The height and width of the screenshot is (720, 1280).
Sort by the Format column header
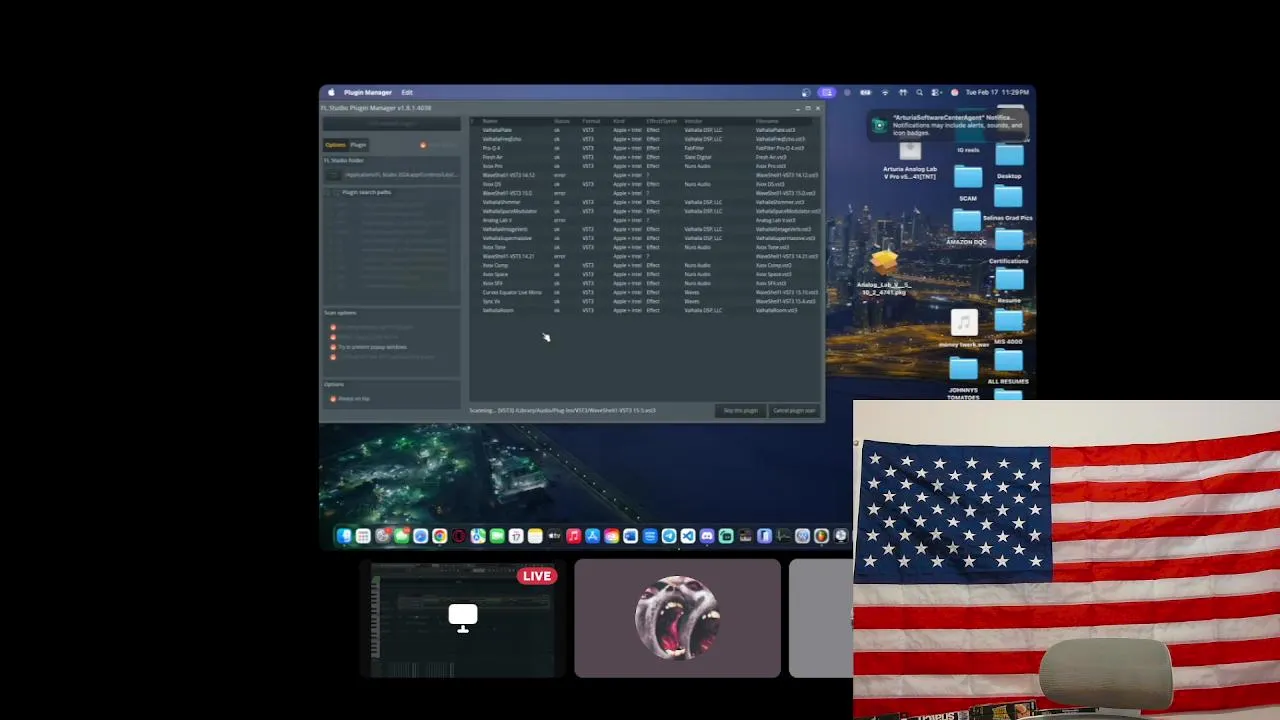point(591,121)
